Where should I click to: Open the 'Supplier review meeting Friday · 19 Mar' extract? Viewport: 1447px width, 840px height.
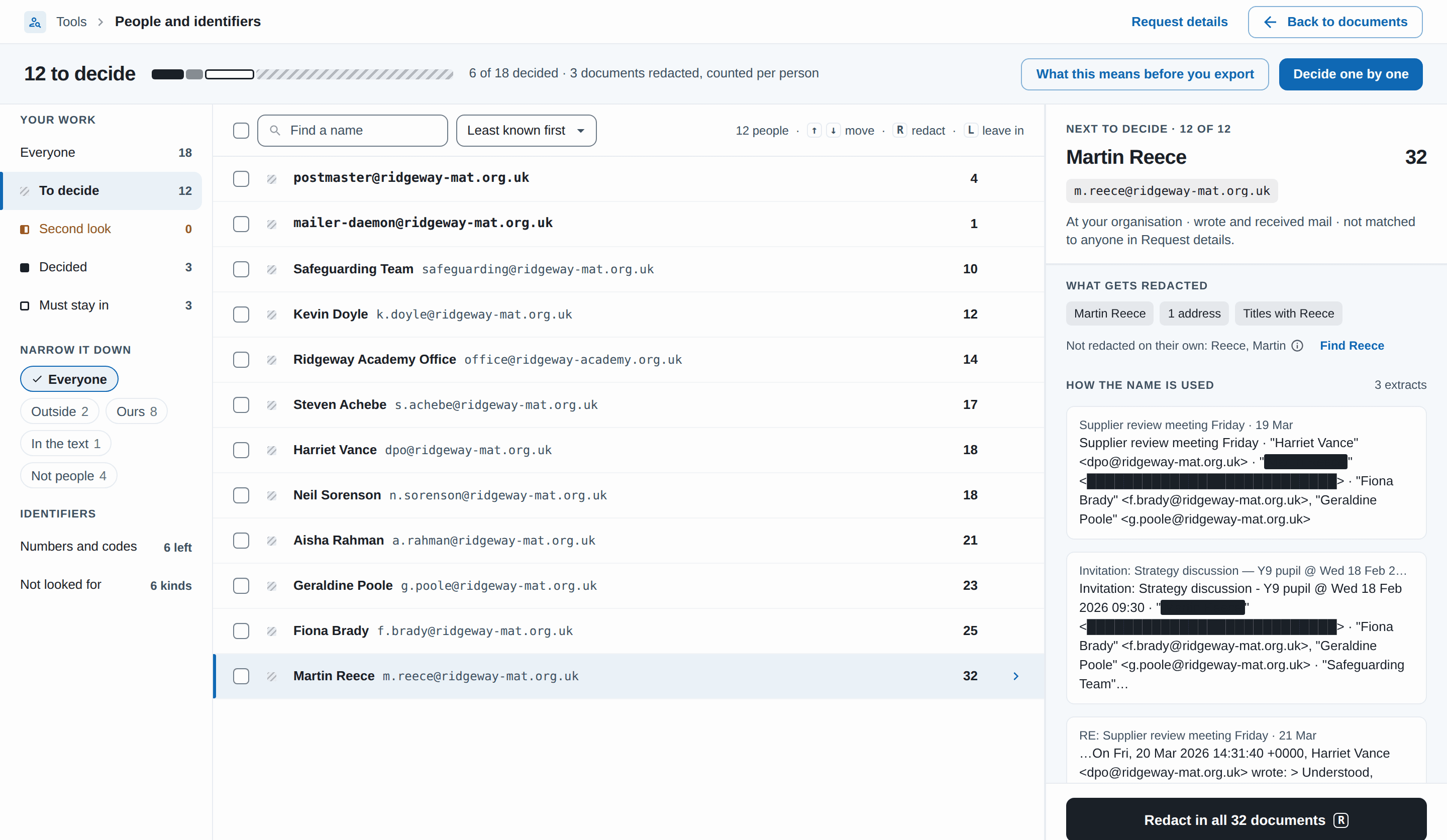click(x=1246, y=473)
